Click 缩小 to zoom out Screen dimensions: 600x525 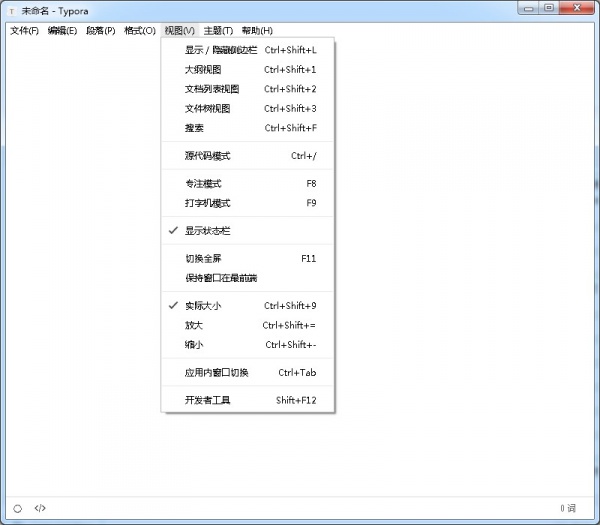point(193,344)
